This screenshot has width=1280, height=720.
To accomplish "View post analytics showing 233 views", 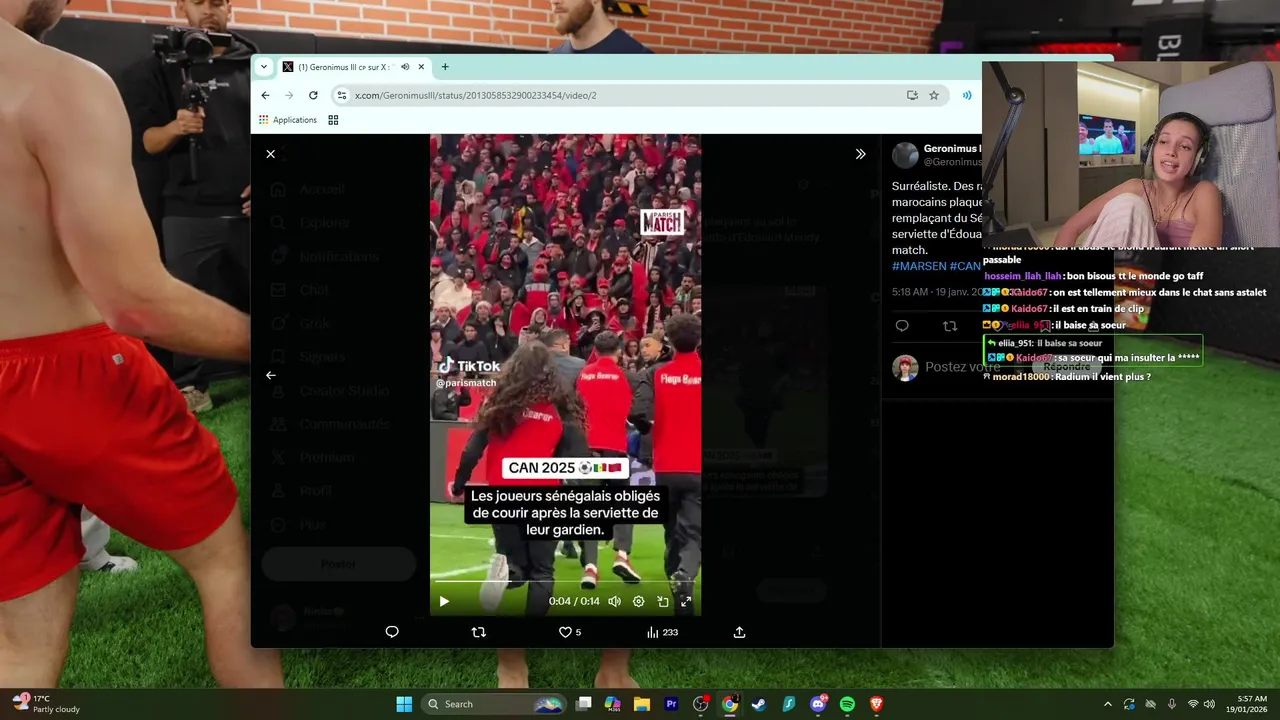I will (x=662, y=632).
